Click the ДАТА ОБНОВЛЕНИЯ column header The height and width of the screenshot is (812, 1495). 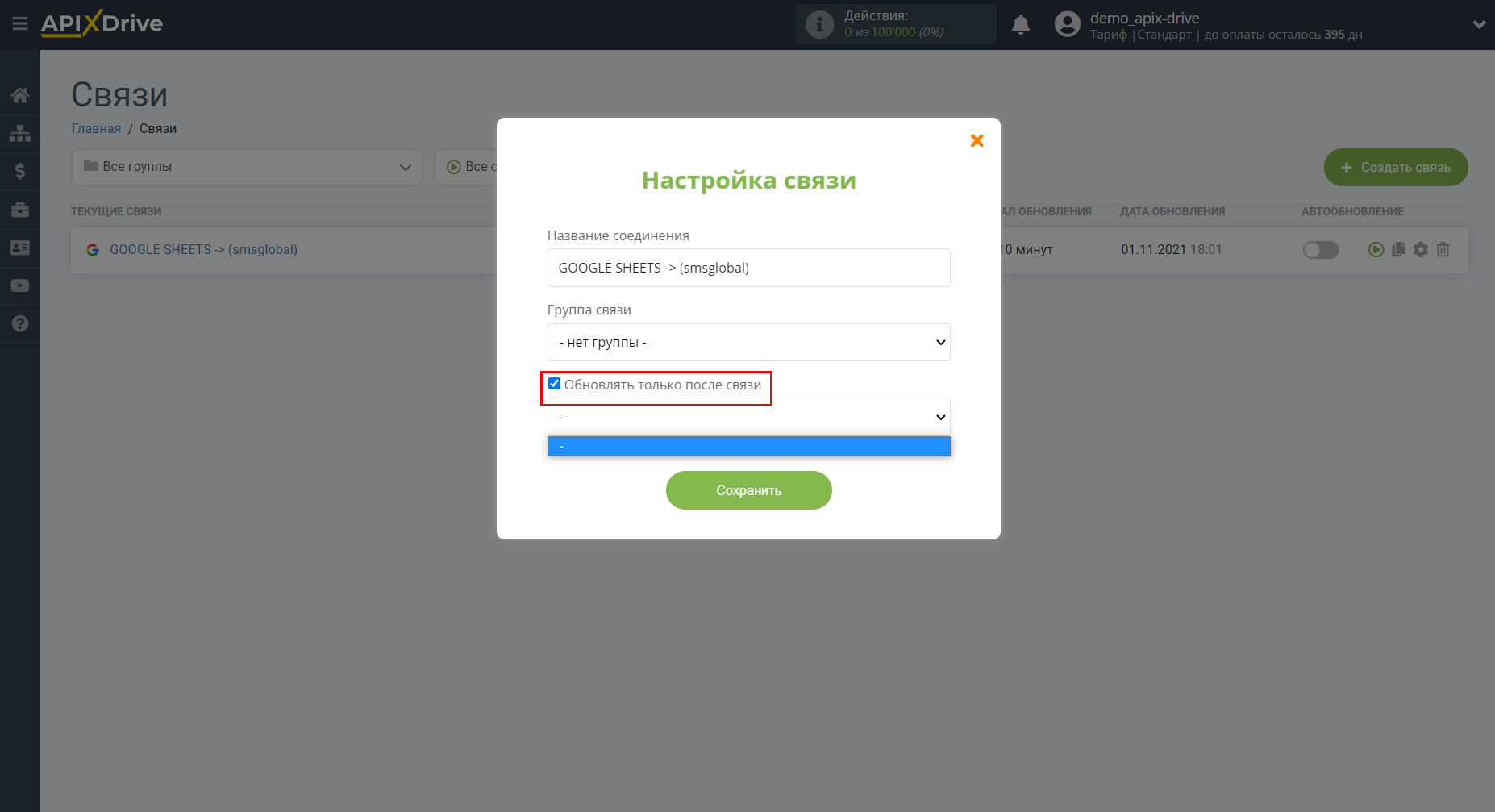pyautogui.click(x=1172, y=211)
